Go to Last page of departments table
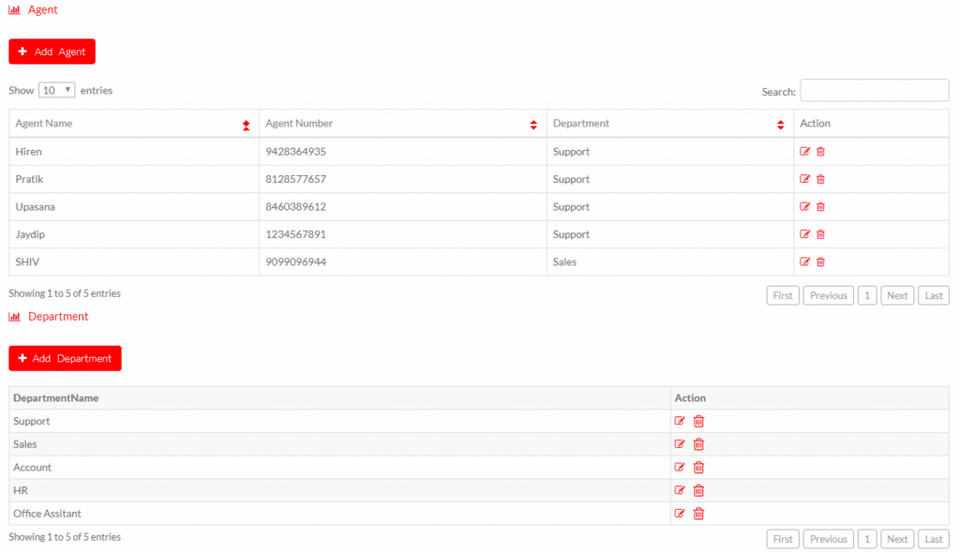The height and width of the screenshot is (553, 960). click(x=934, y=539)
